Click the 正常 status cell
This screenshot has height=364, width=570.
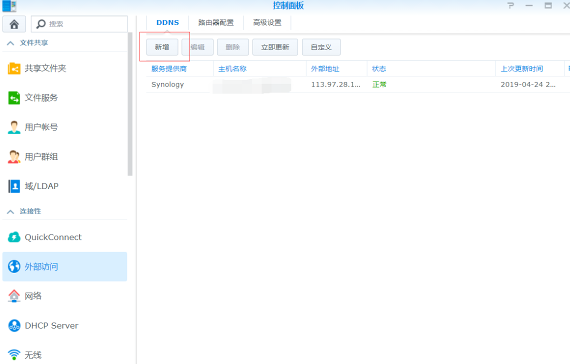pos(379,84)
